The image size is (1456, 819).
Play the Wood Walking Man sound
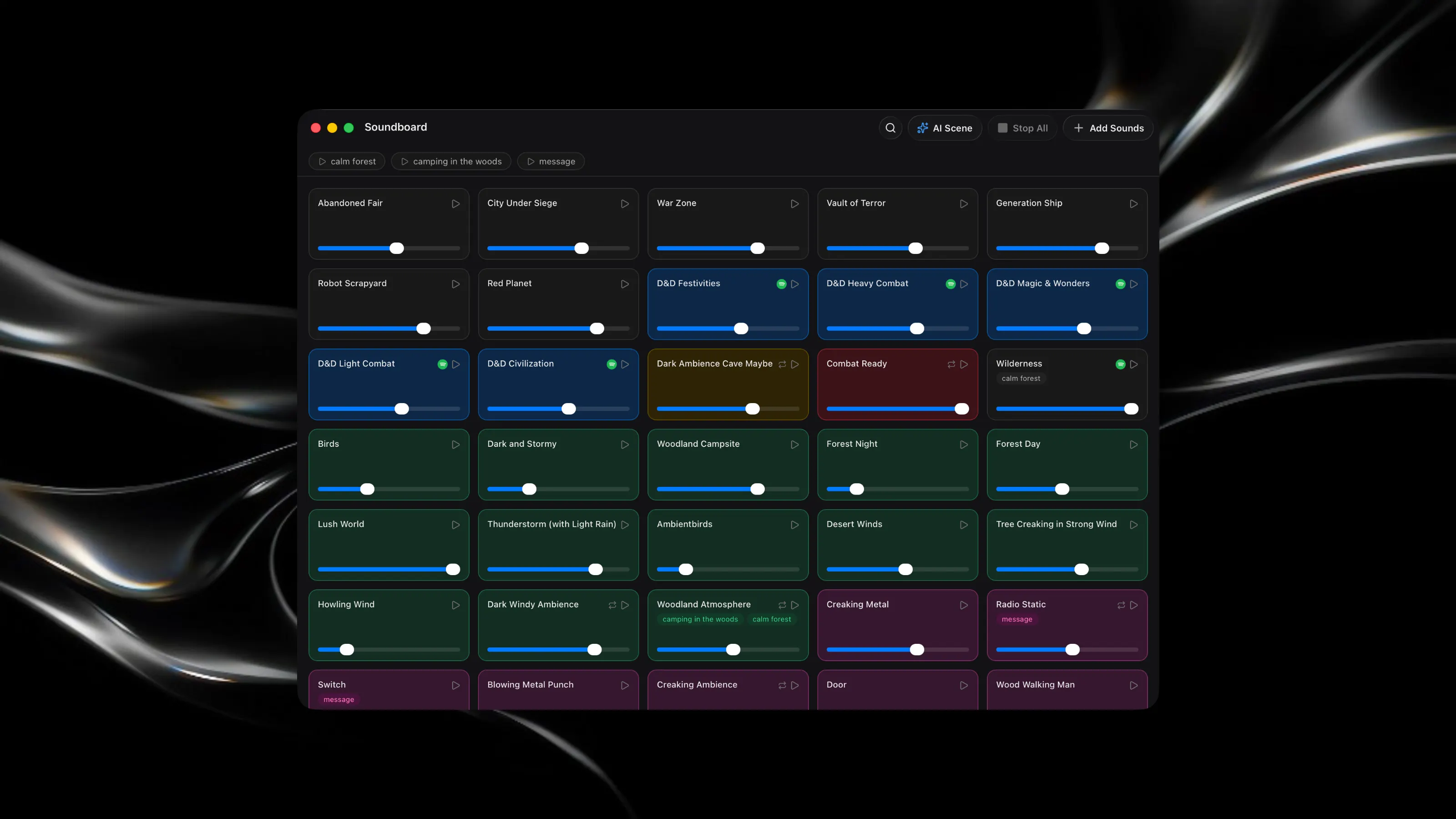[1133, 685]
